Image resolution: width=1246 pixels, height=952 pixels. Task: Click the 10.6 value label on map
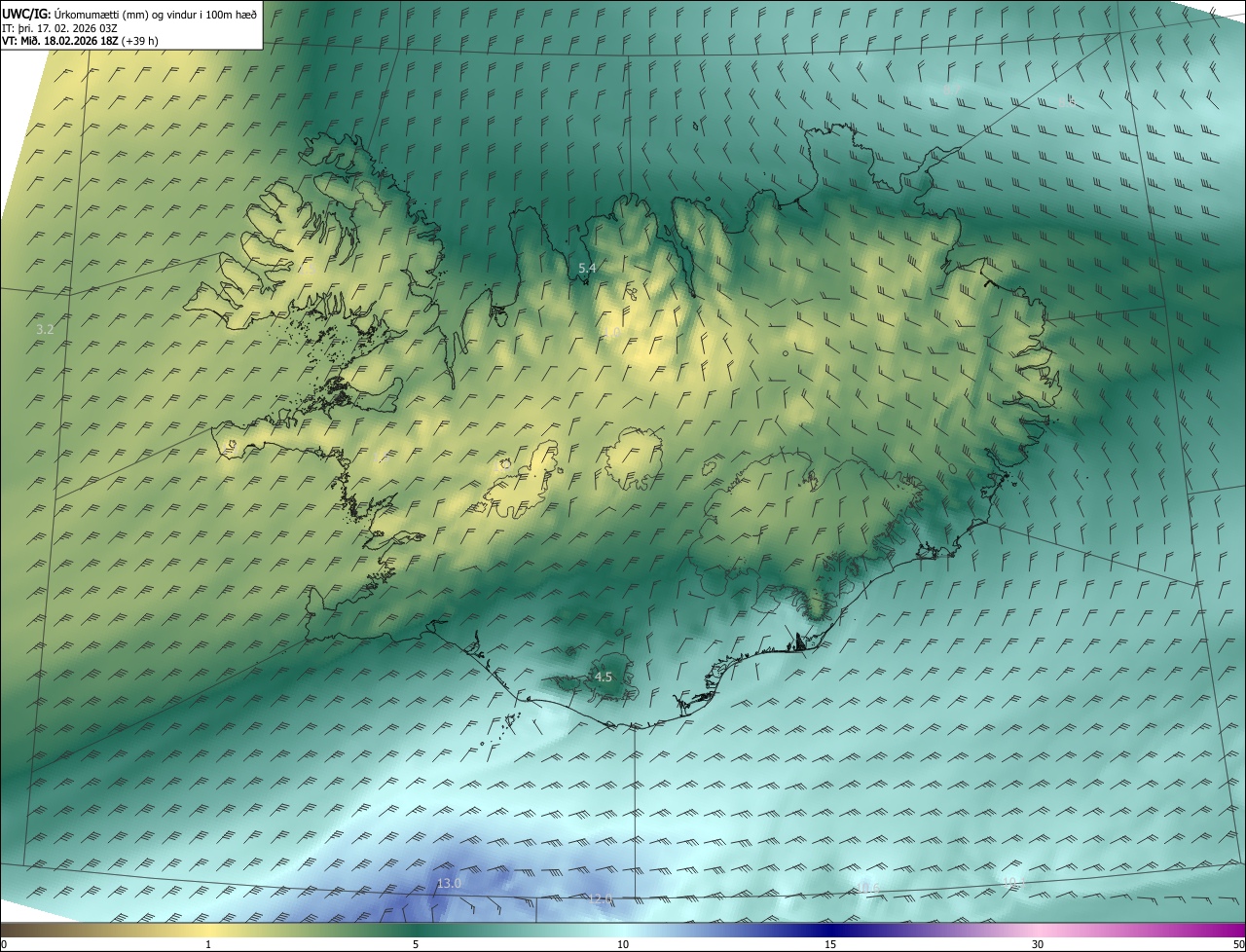coord(868,887)
